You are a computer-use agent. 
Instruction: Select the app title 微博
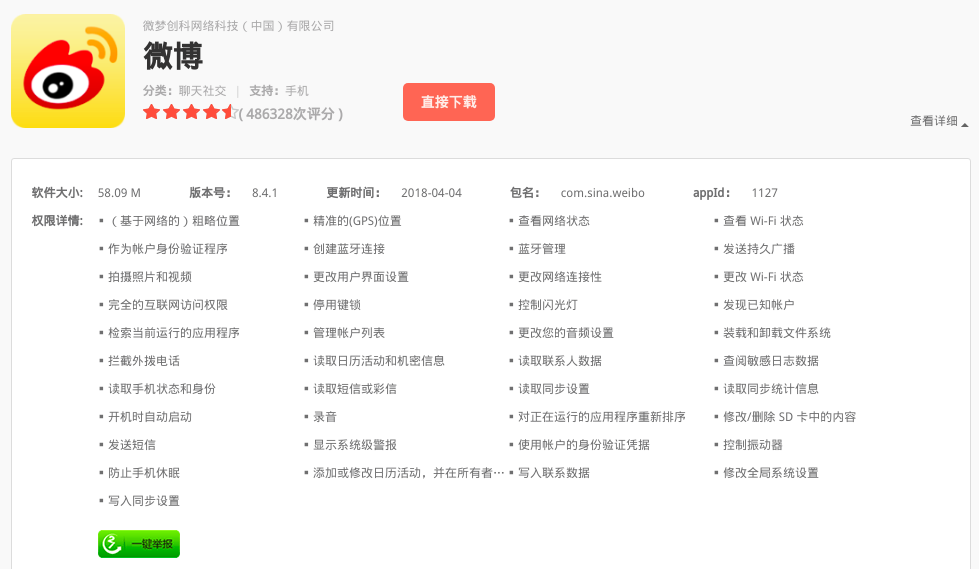pyautogui.click(x=173, y=56)
